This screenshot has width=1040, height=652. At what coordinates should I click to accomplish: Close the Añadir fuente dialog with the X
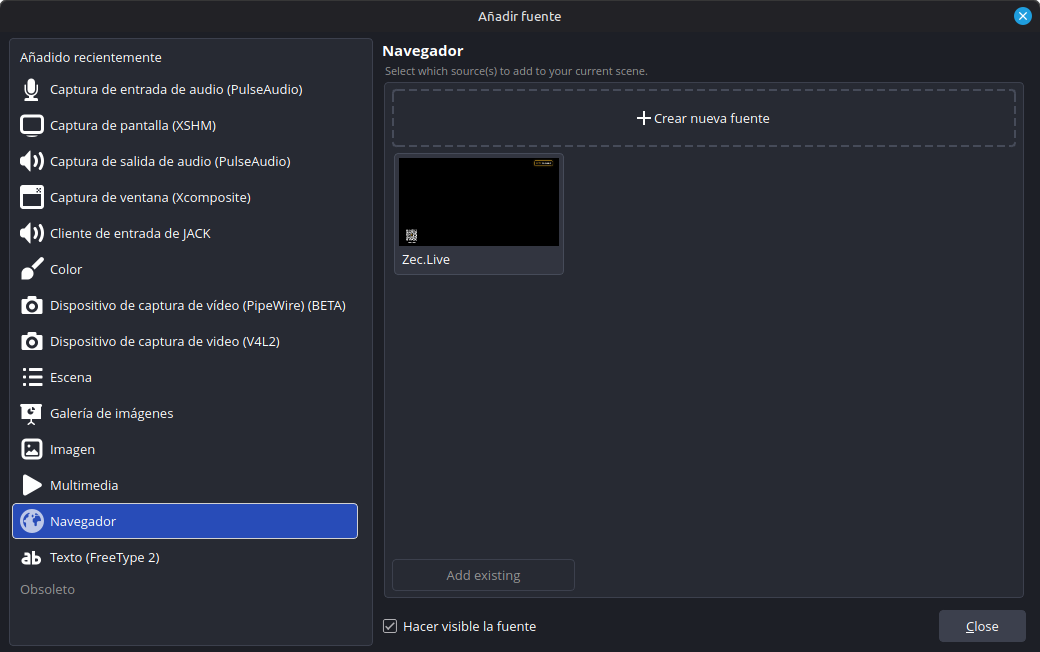tap(1023, 16)
